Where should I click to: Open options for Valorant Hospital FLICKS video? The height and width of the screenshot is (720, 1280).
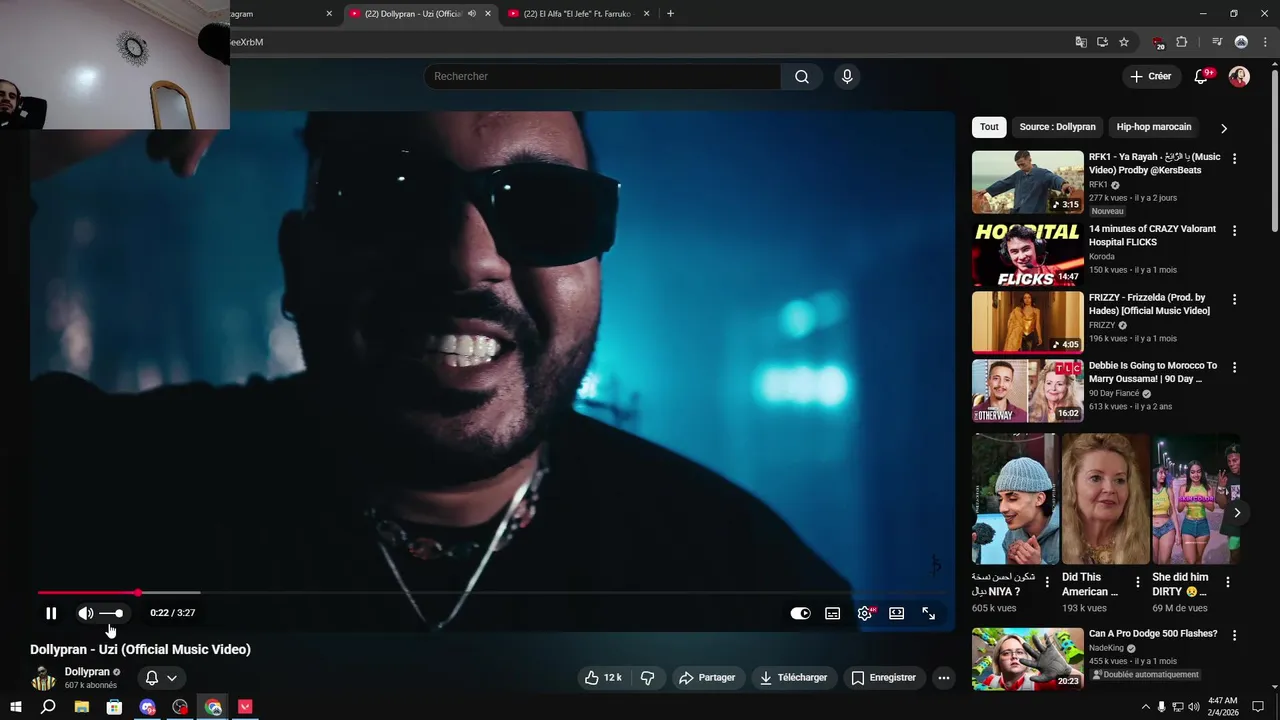(x=1234, y=231)
